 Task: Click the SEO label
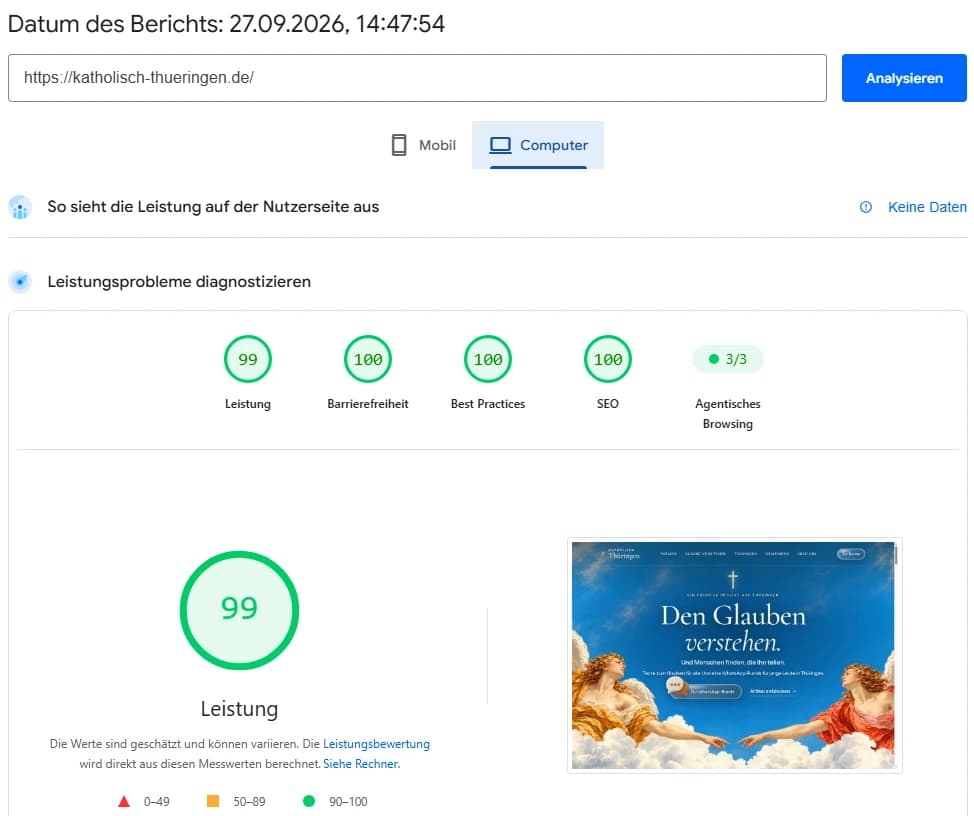tap(608, 404)
